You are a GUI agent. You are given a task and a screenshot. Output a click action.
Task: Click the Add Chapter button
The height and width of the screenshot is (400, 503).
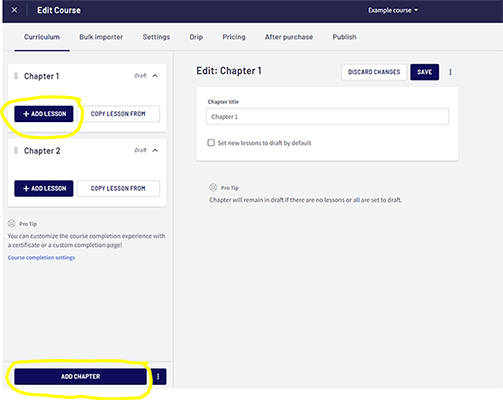pos(80,377)
